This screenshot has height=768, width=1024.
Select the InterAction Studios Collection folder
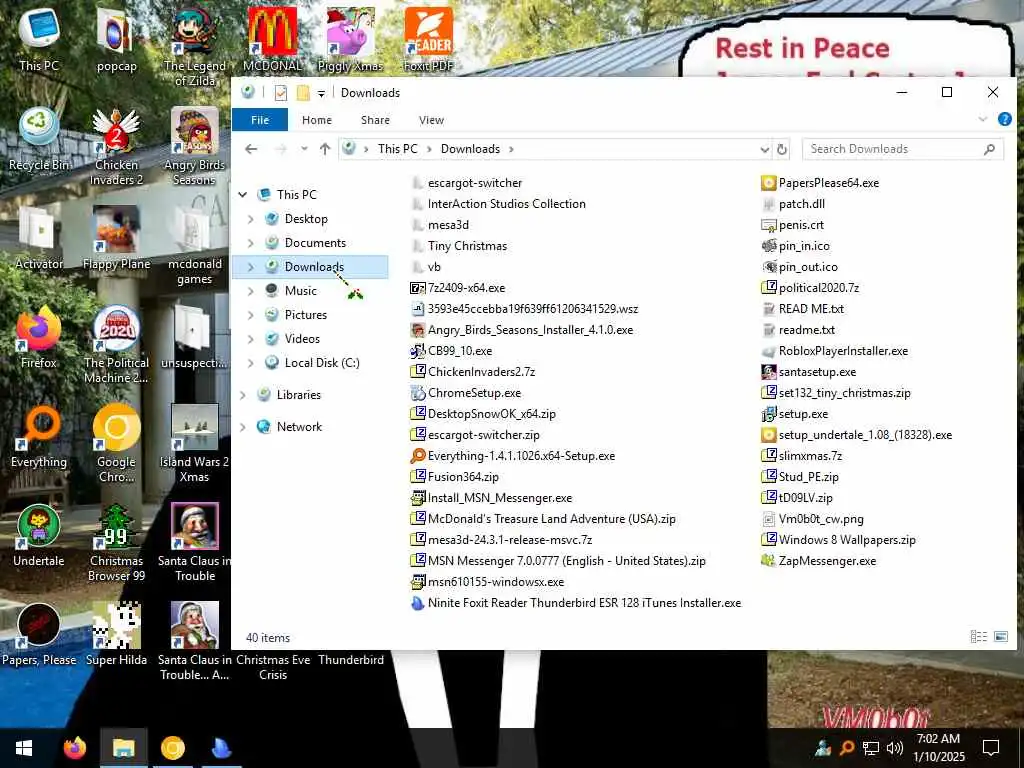(498, 204)
